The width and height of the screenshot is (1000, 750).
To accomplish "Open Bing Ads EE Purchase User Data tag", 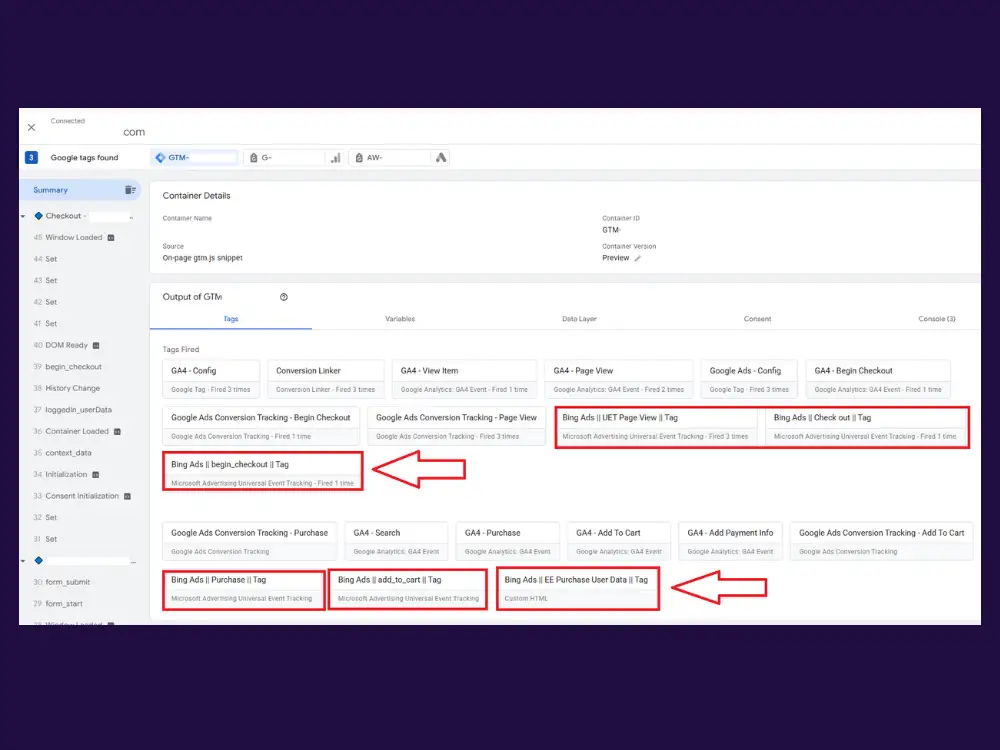I will coord(577,588).
